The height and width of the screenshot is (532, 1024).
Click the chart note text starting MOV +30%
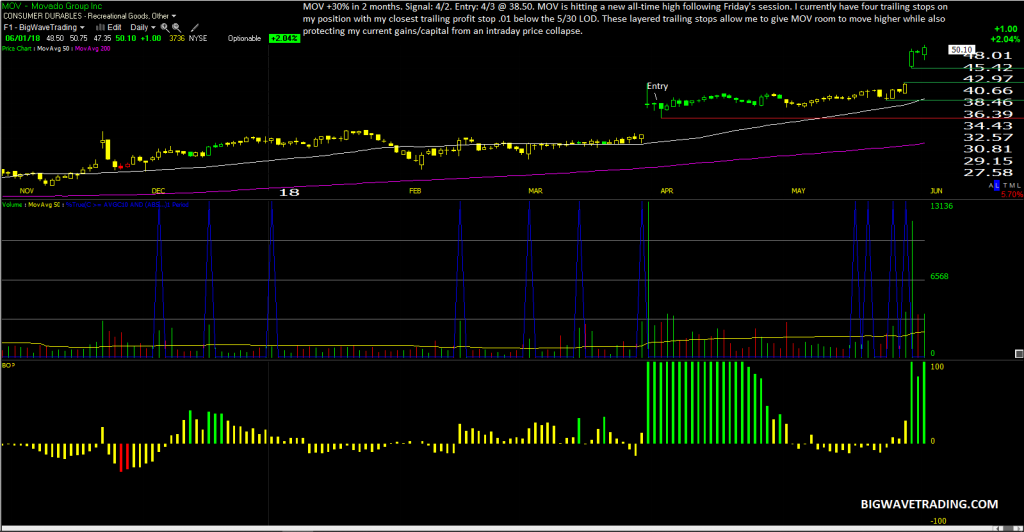tap(625, 18)
